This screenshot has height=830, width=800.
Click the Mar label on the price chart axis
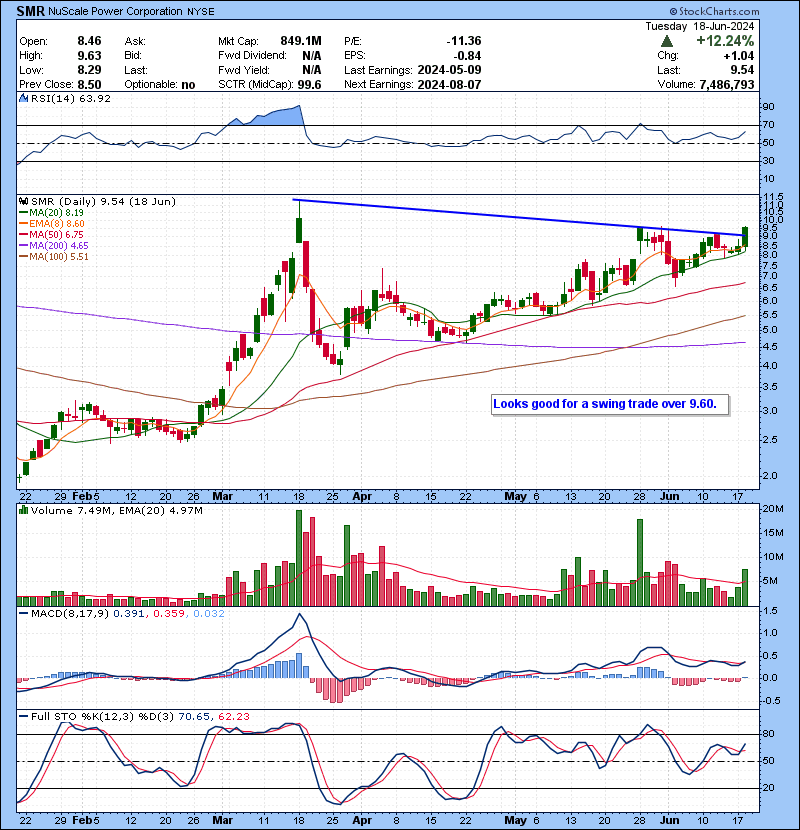(222, 497)
